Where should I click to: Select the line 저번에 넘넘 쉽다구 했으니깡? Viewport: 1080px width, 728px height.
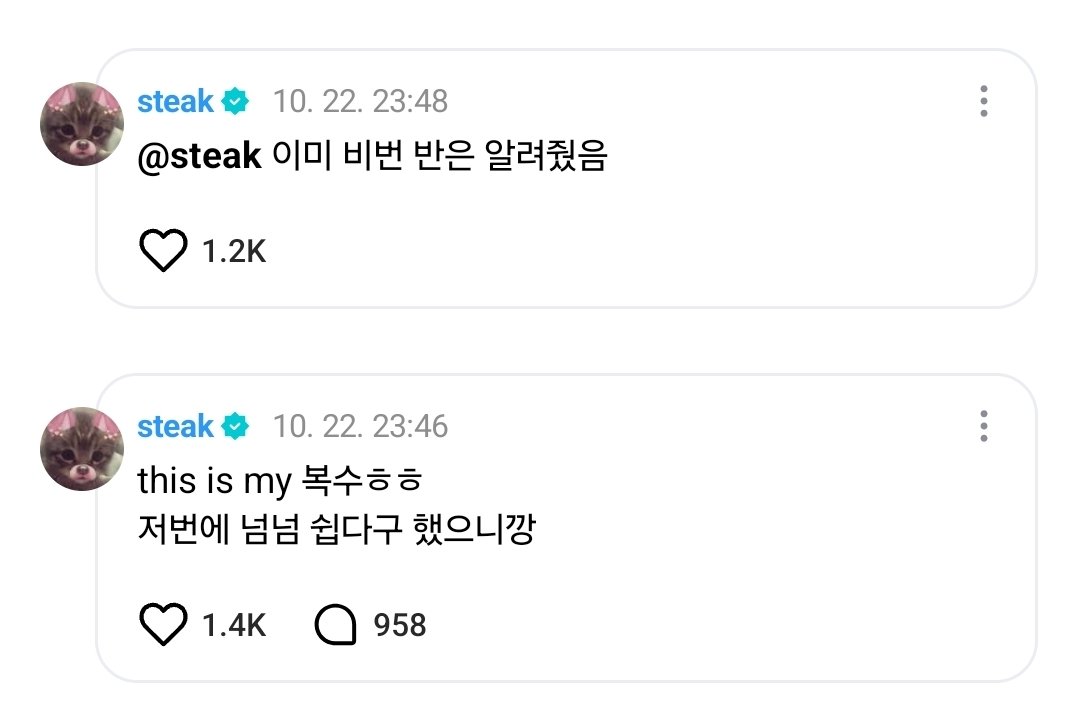pos(336,530)
